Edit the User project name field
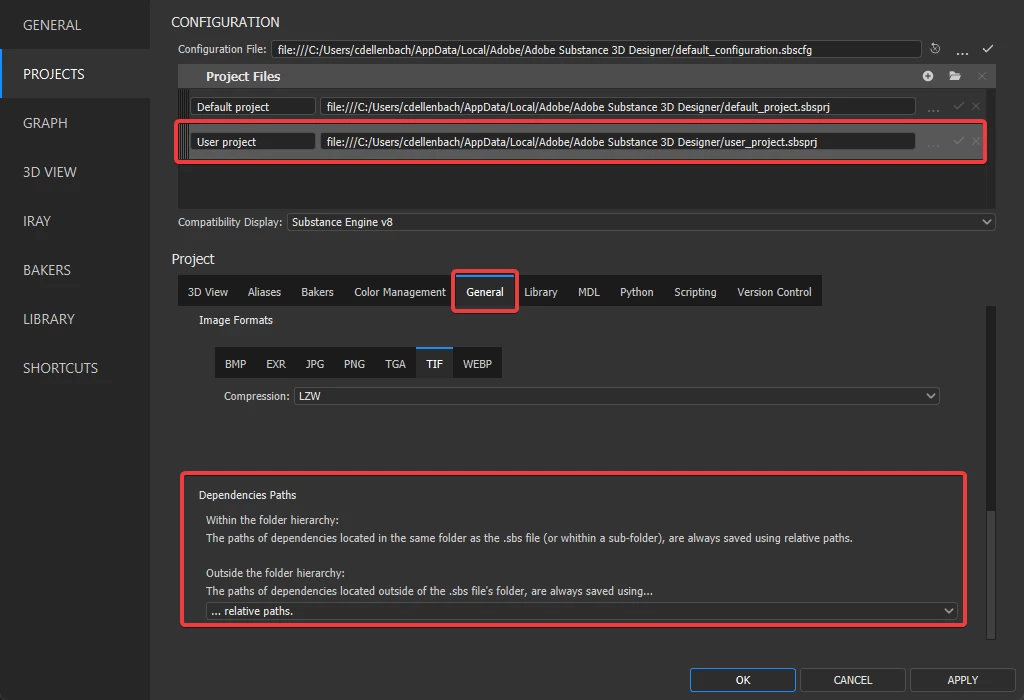This screenshot has height=700, width=1024. click(x=253, y=142)
